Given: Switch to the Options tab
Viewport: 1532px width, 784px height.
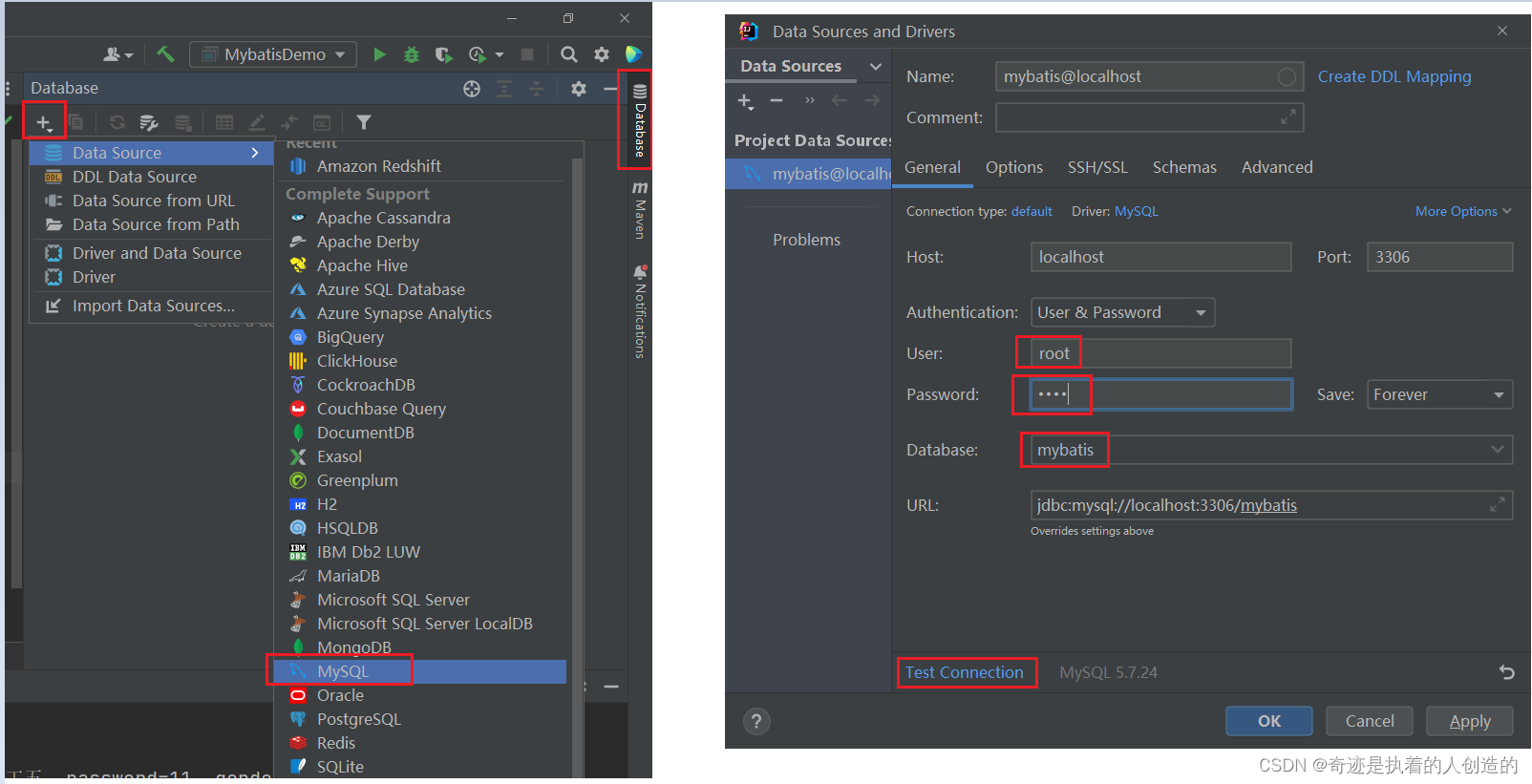Looking at the screenshot, I should point(1013,167).
